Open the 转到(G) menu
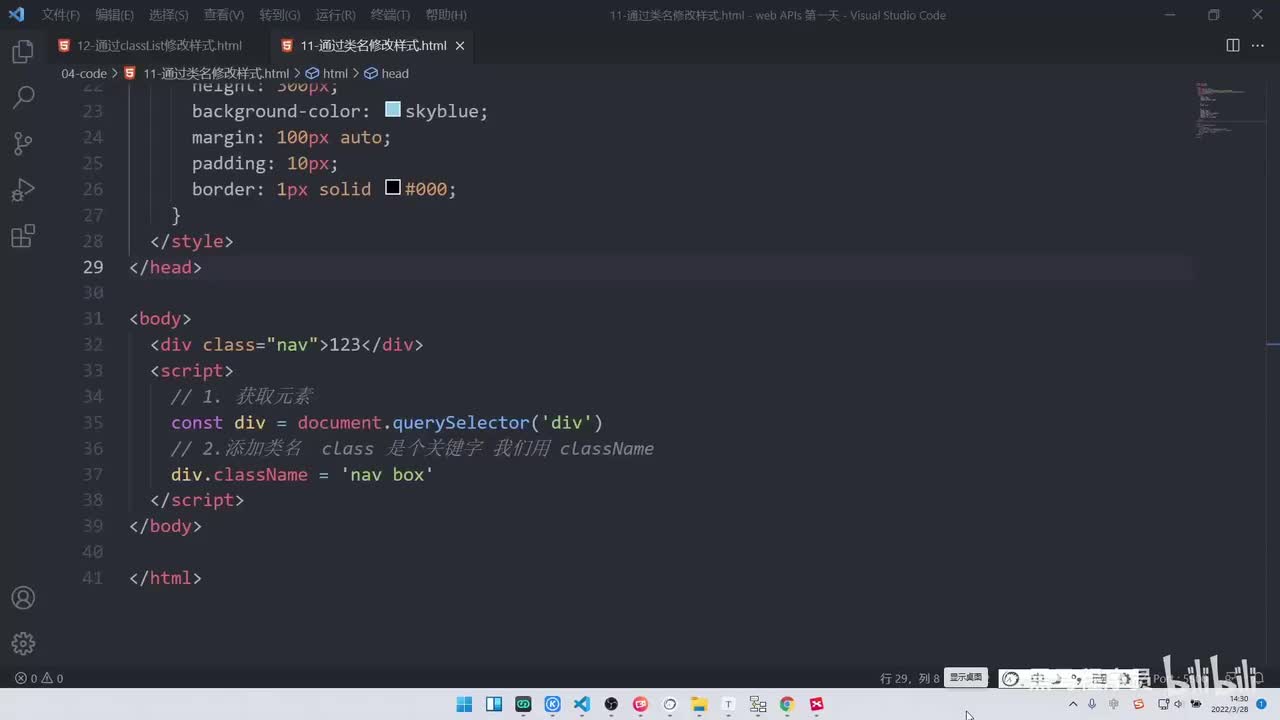 coord(279,15)
